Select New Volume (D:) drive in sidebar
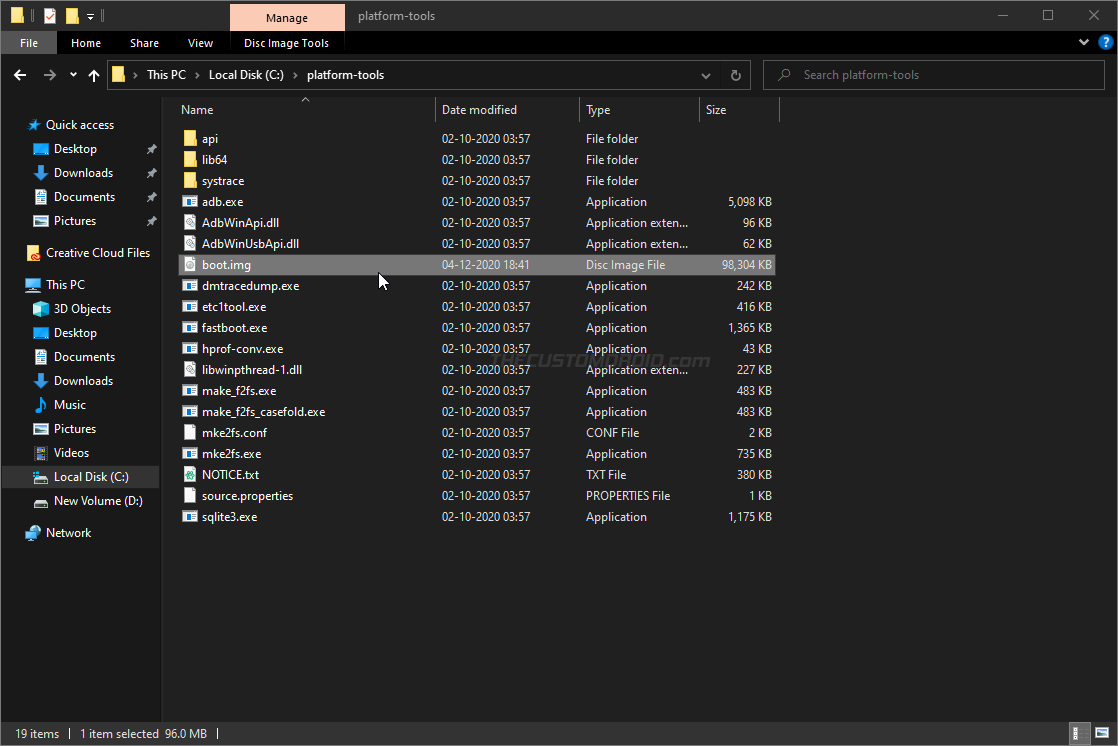Viewport: 1118px width, 746px height. [x=98, y=501]
